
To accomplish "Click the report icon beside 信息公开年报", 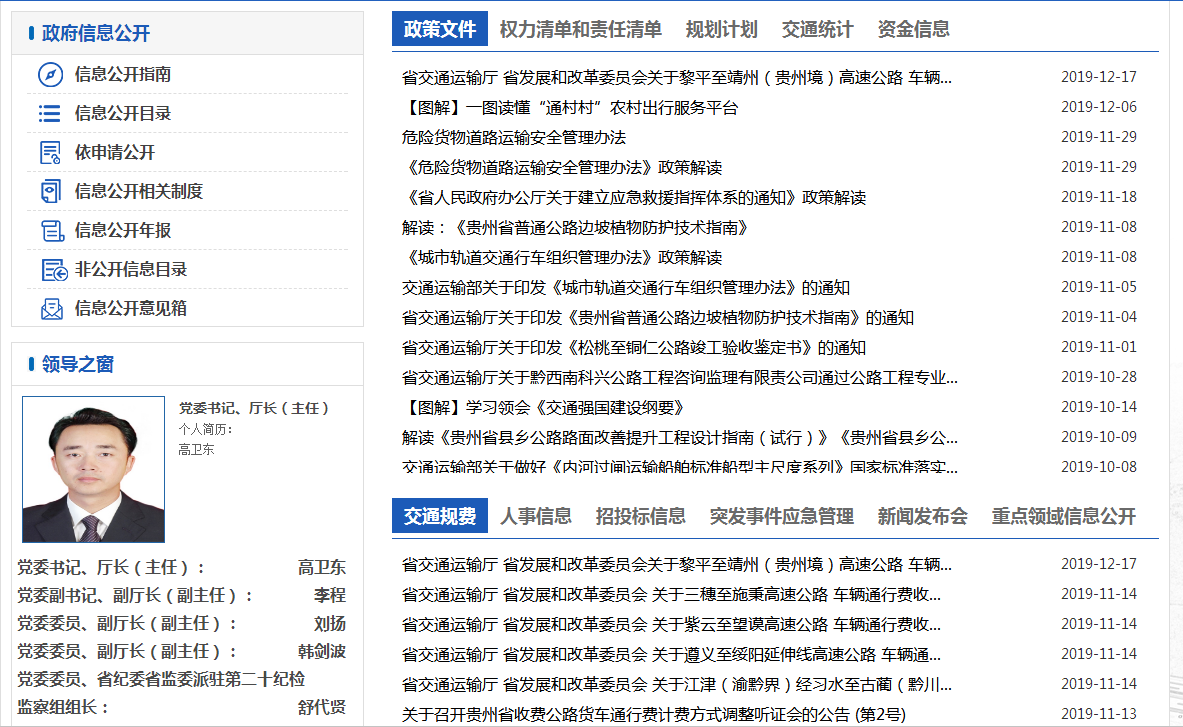I will [x=50, y=231].
